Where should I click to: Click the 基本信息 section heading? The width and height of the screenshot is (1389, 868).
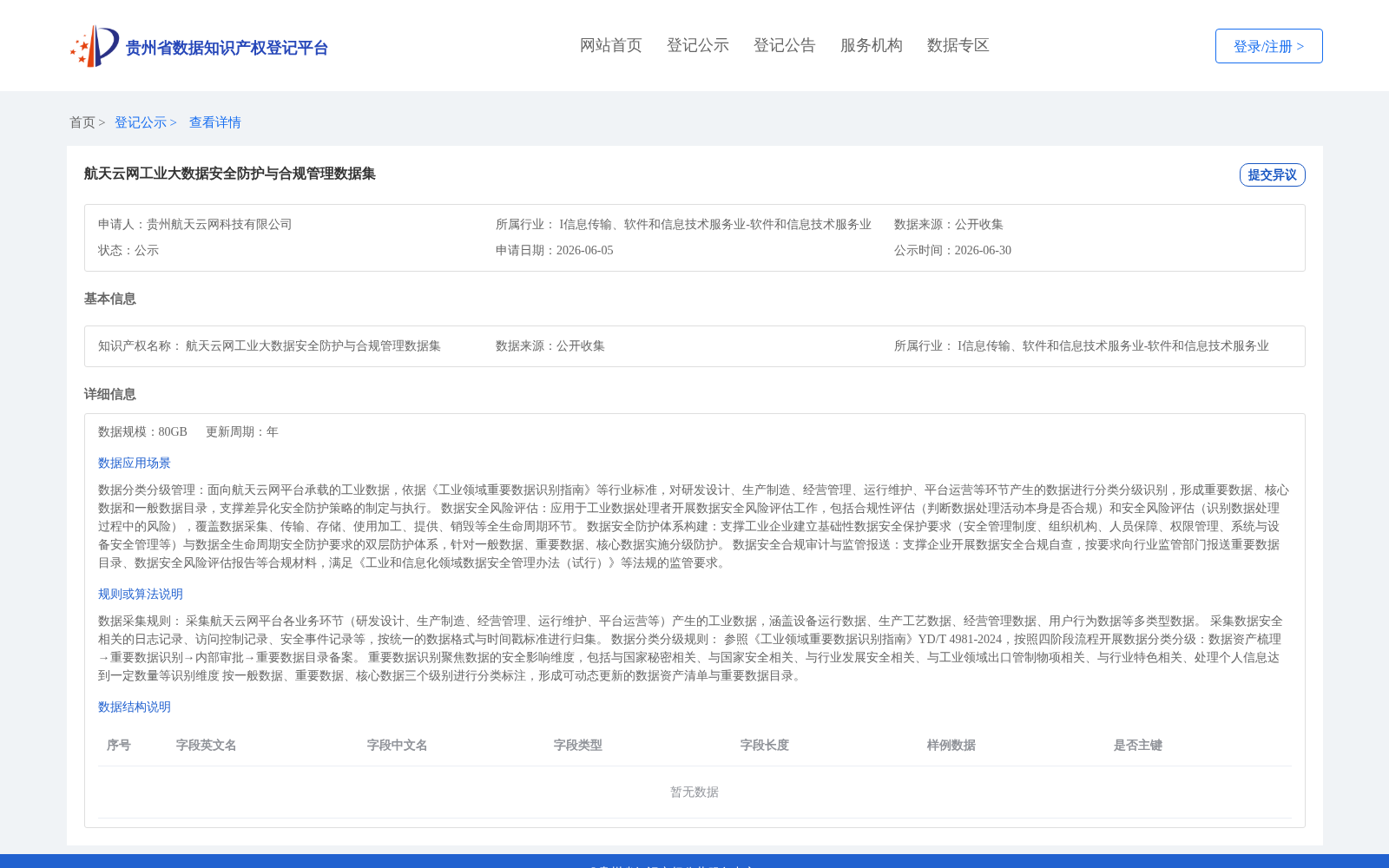[110, 299]
